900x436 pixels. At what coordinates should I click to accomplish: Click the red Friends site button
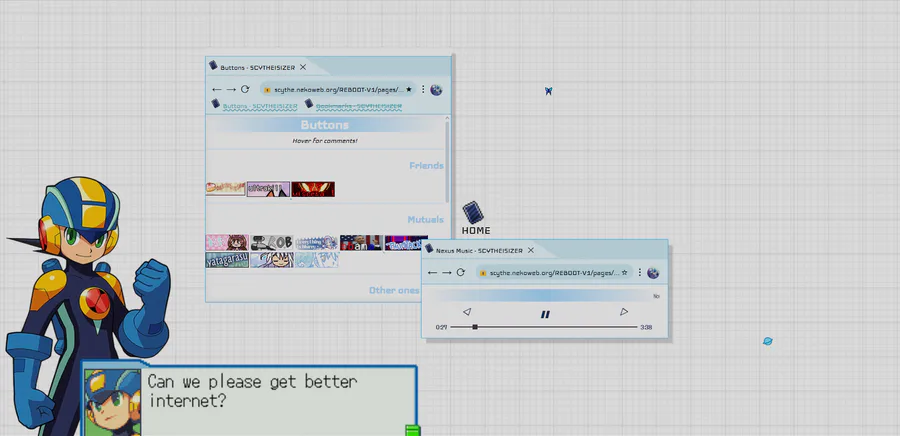coord(313,189)
